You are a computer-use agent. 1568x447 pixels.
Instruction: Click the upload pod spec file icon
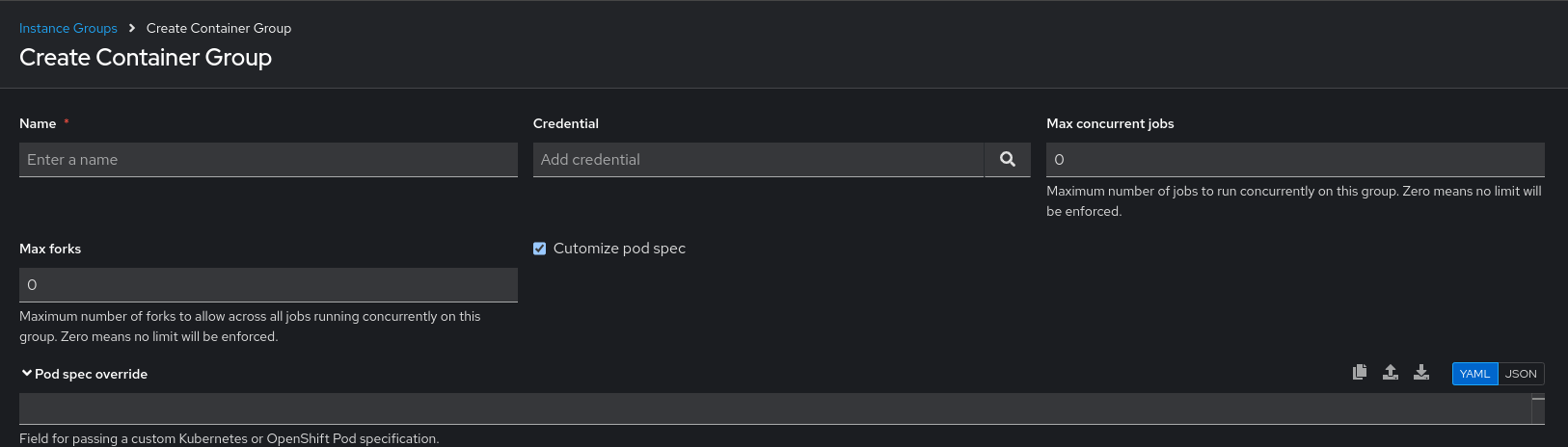click(1391, 373)
